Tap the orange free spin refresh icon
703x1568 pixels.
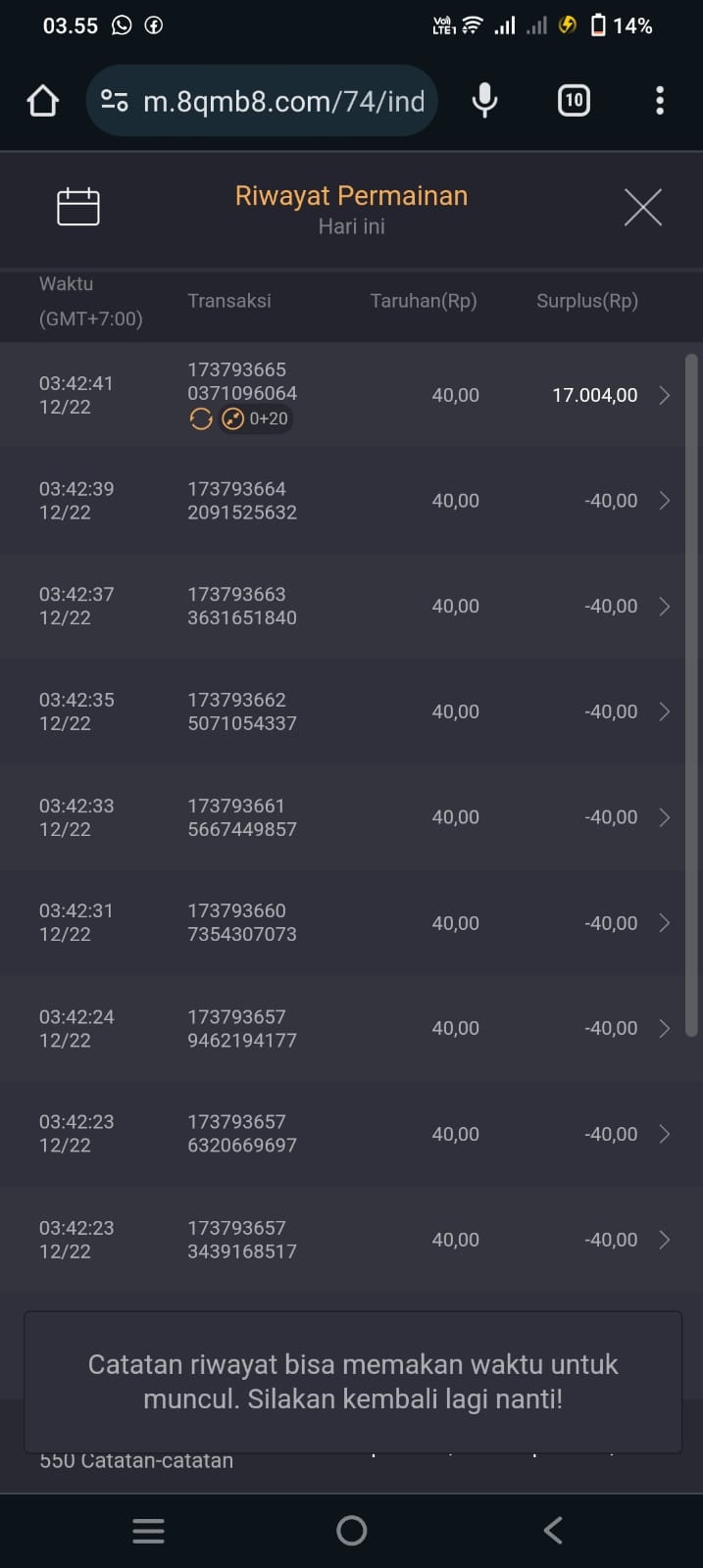click(x=201, y=419)
